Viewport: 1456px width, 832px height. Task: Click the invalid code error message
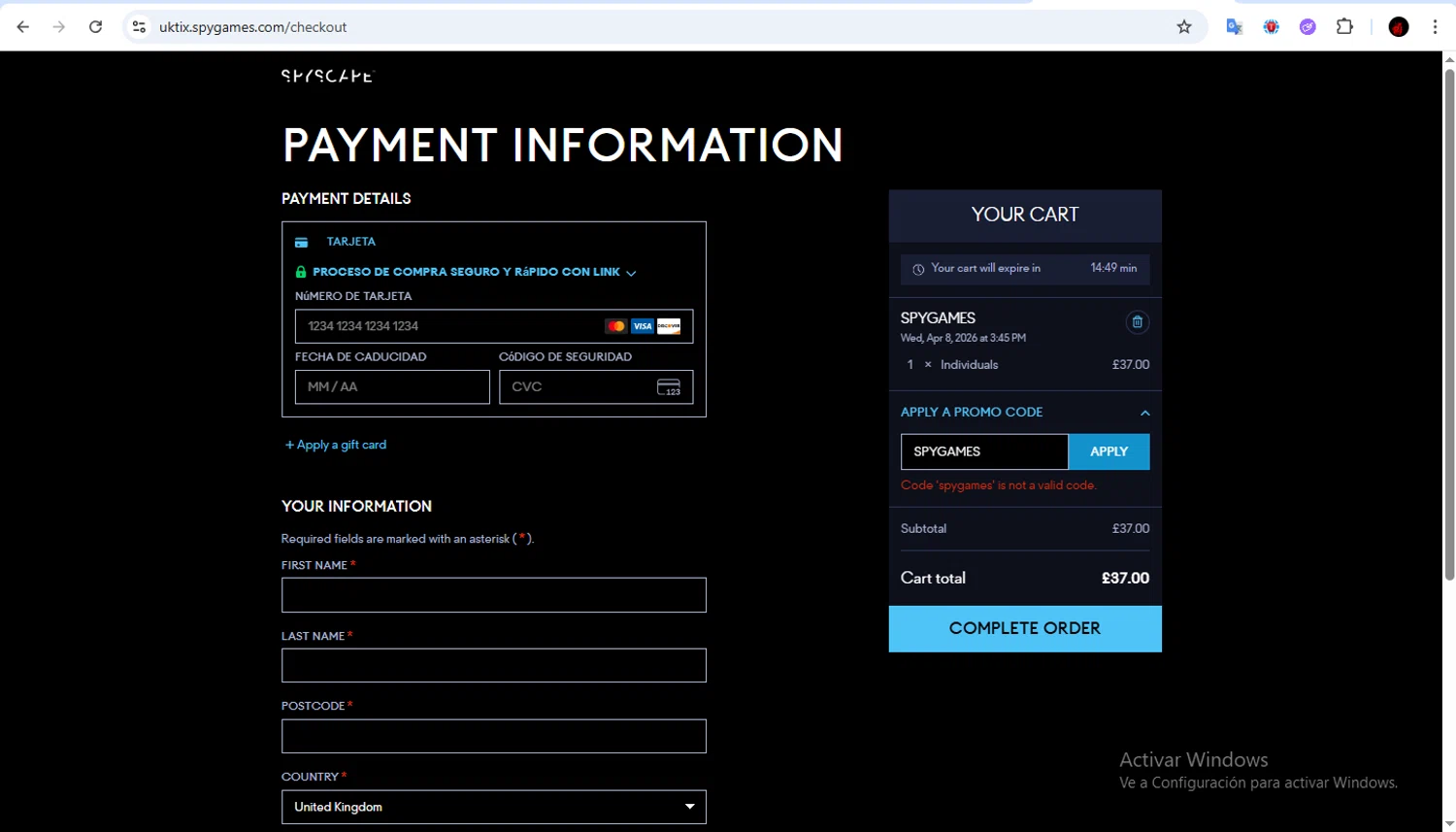(999, 485)
